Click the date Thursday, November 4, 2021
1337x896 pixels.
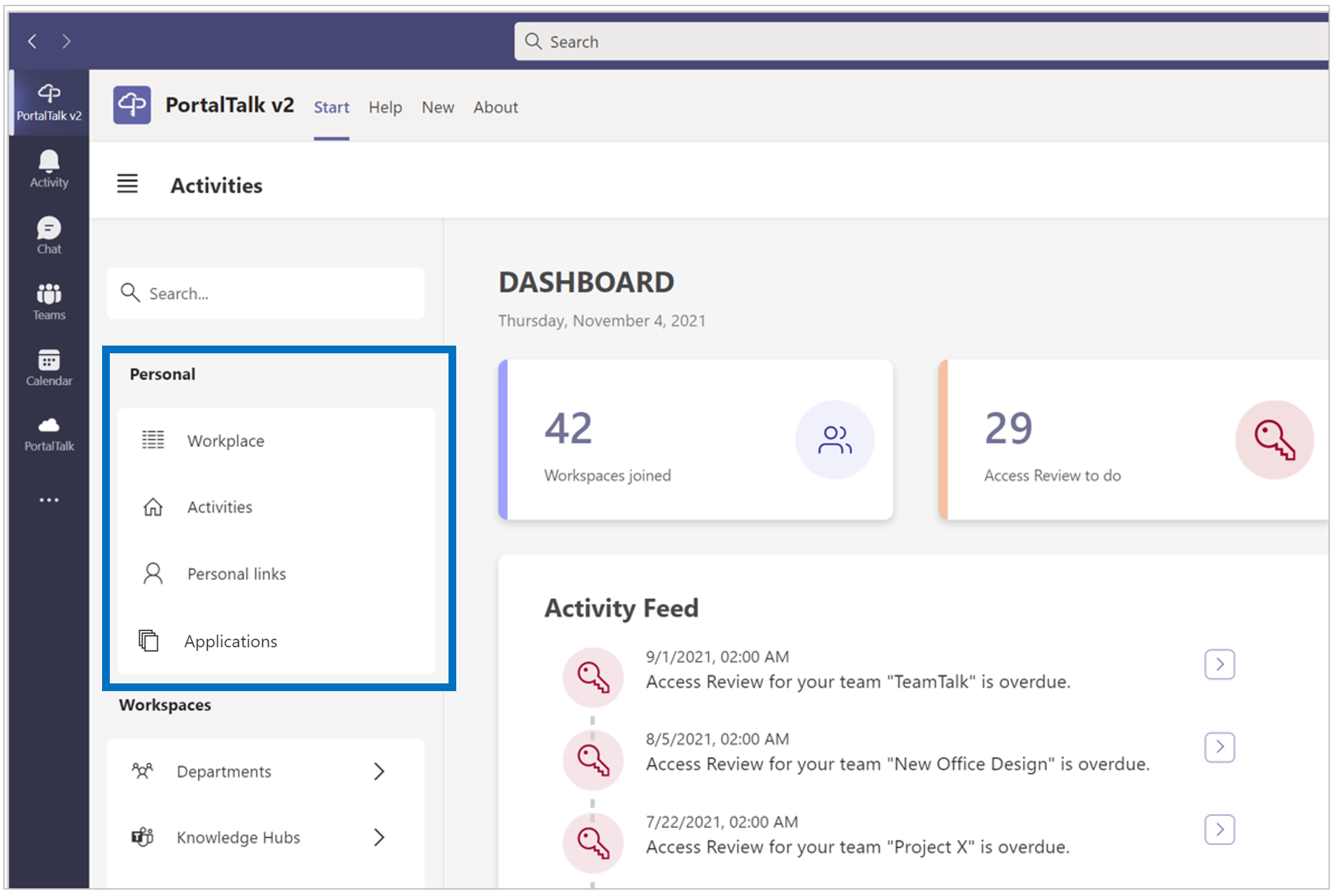(602, 321)
